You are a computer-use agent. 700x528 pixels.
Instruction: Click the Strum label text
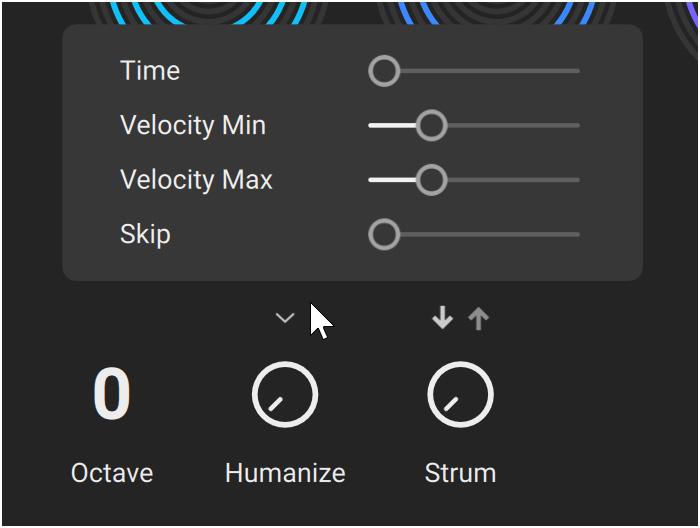click(460, 473)
